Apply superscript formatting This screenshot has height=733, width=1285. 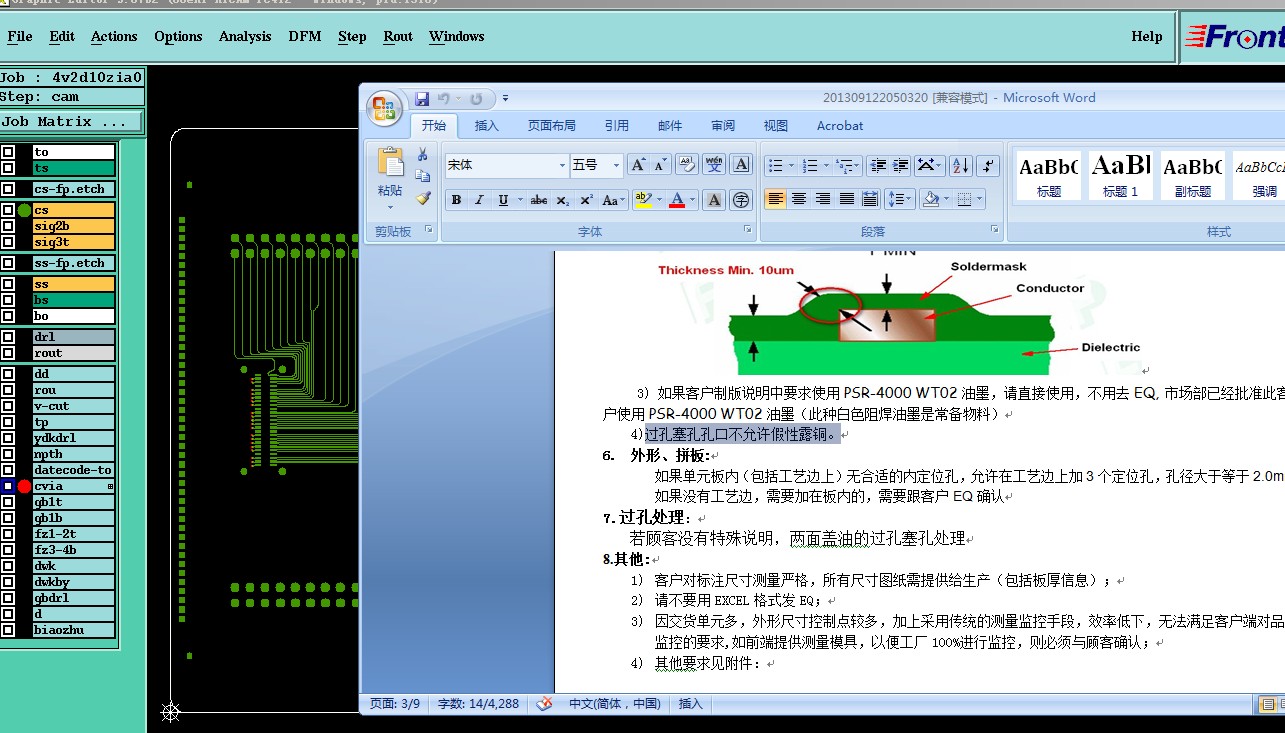[x=586, y=200]
